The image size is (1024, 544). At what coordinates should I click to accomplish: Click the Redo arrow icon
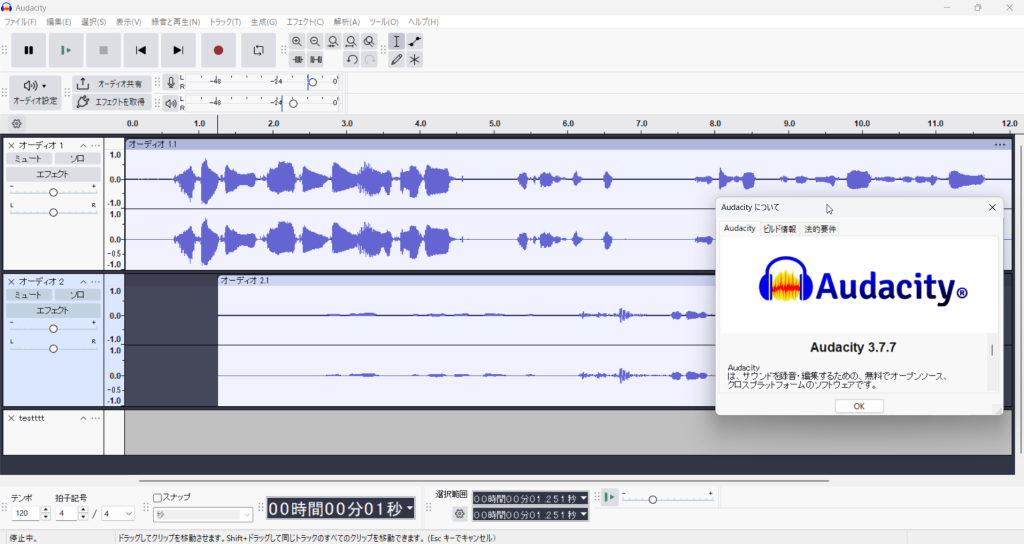tap(370, 59)
